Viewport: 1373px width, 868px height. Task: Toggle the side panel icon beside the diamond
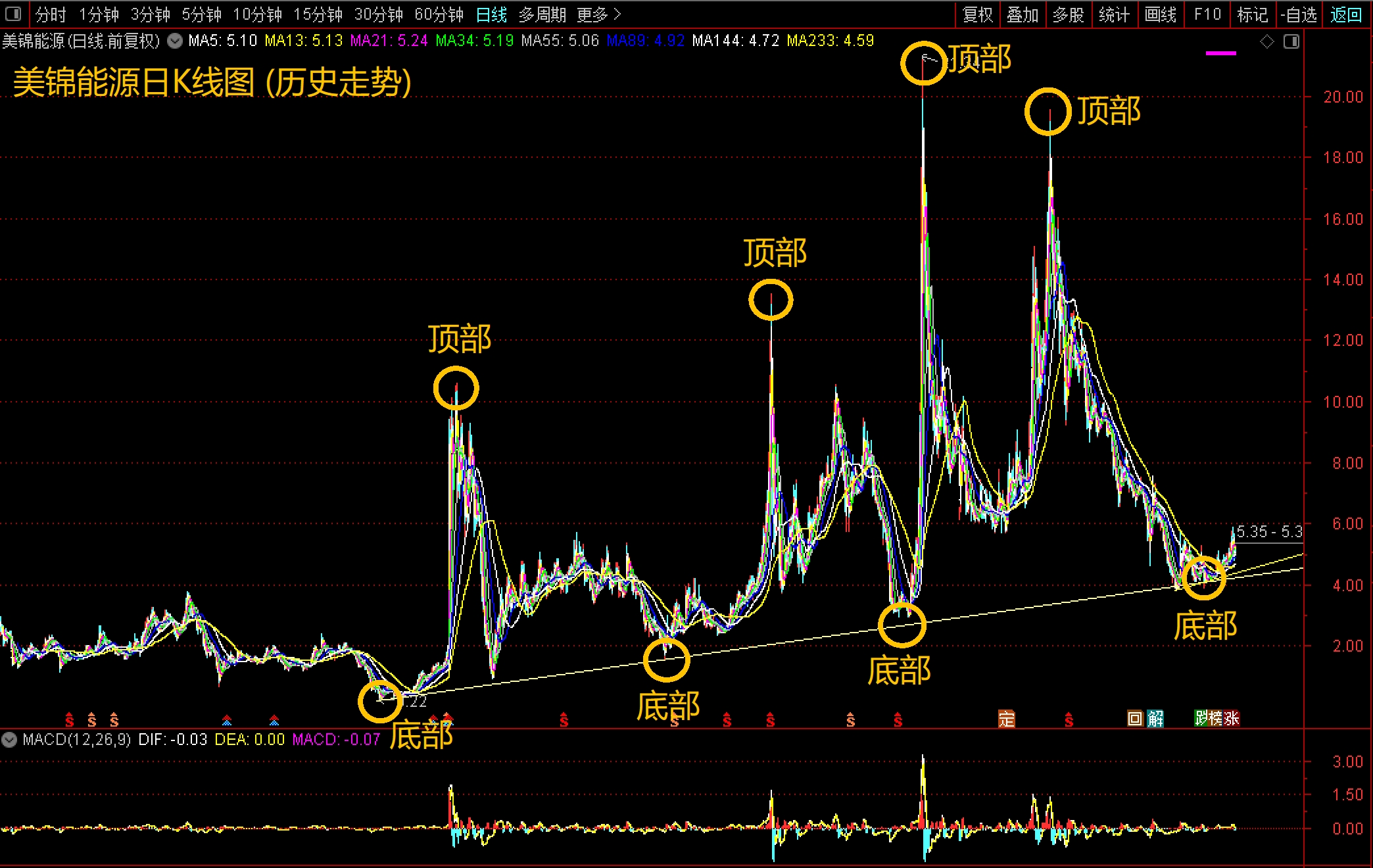1291,42
